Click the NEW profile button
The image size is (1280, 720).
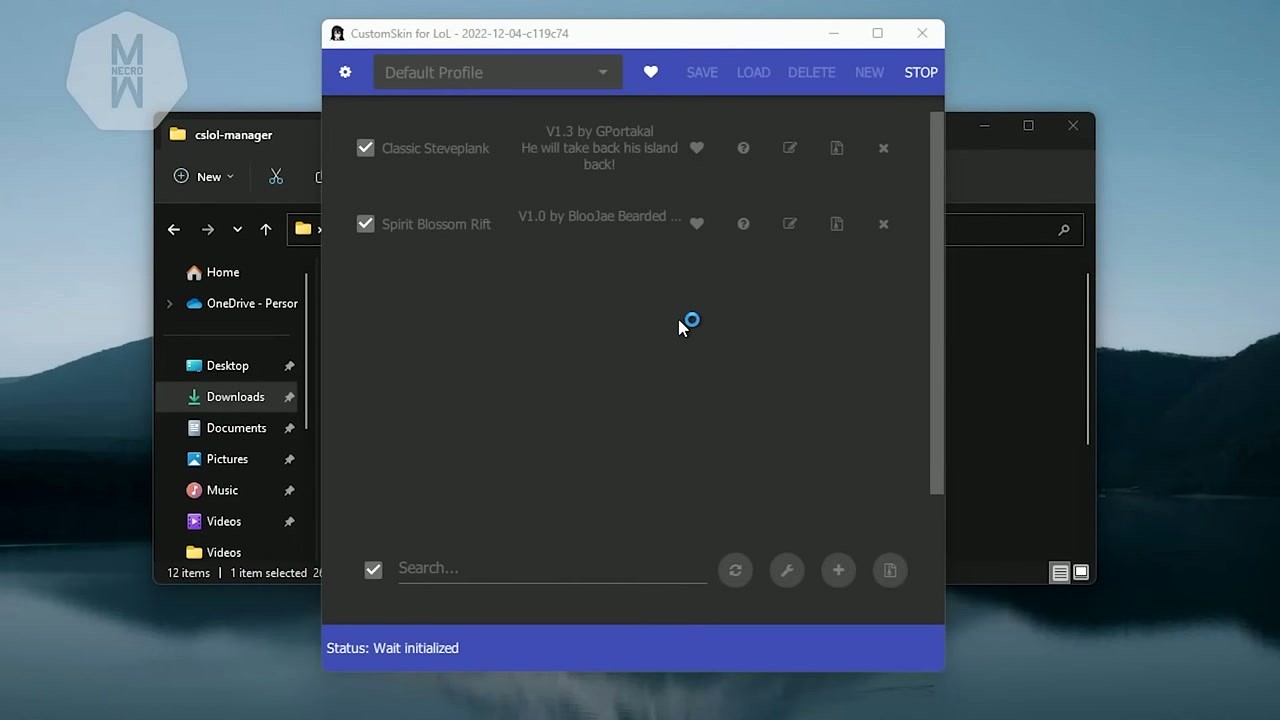pos(869,72)
